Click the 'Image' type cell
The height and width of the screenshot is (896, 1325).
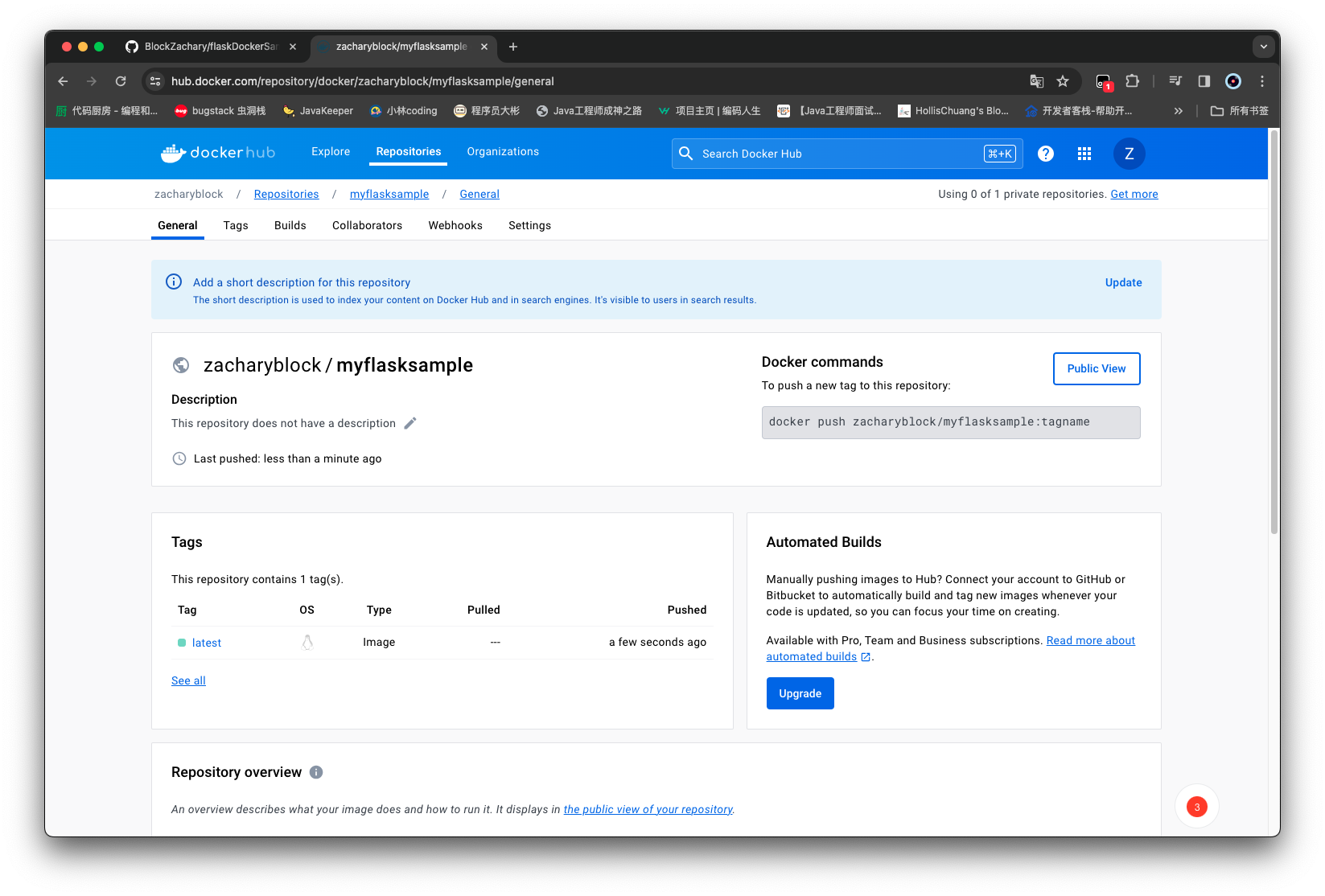tap(379, 642)
